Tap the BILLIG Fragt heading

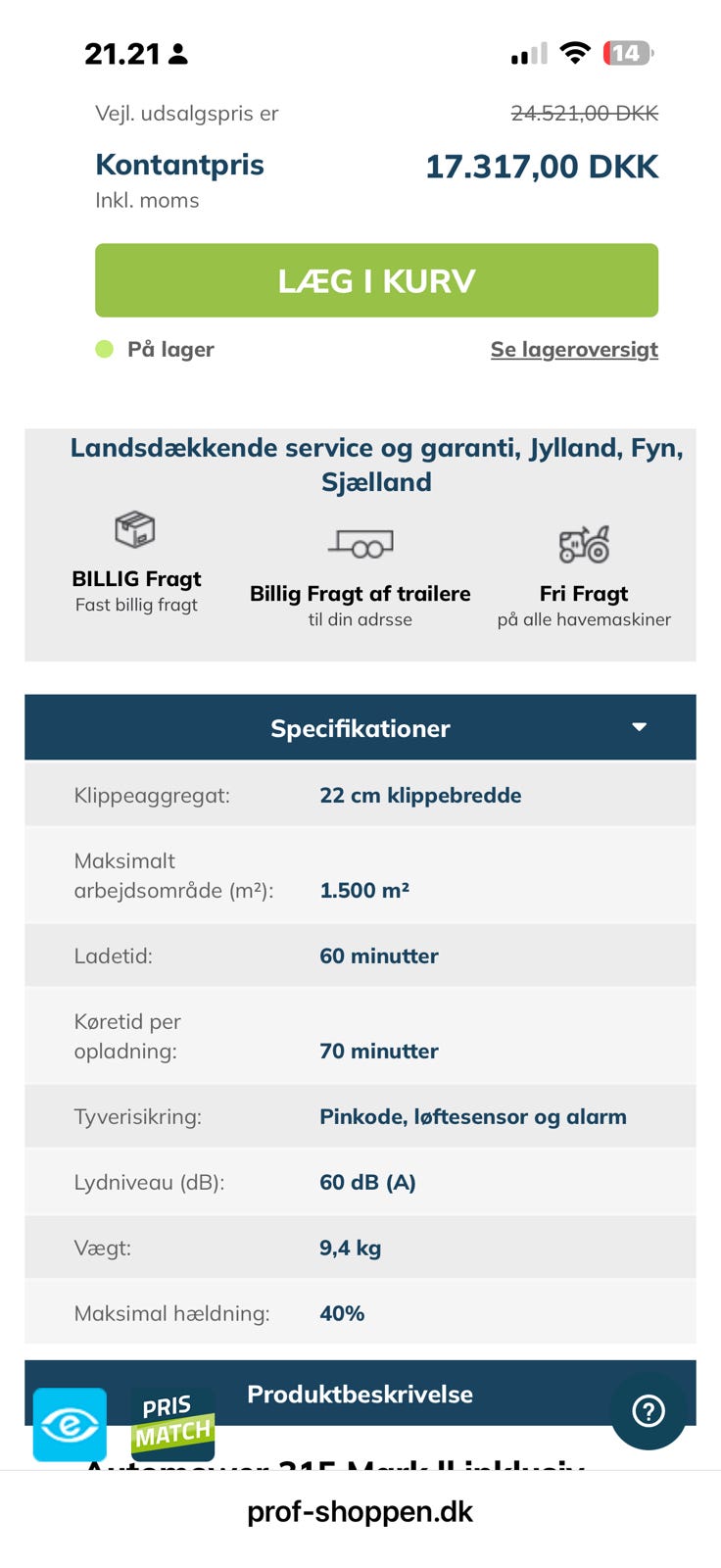(136, 578)
